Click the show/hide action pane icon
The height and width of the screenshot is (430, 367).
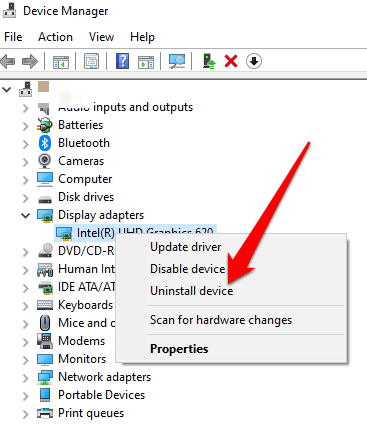coord(146,62)
